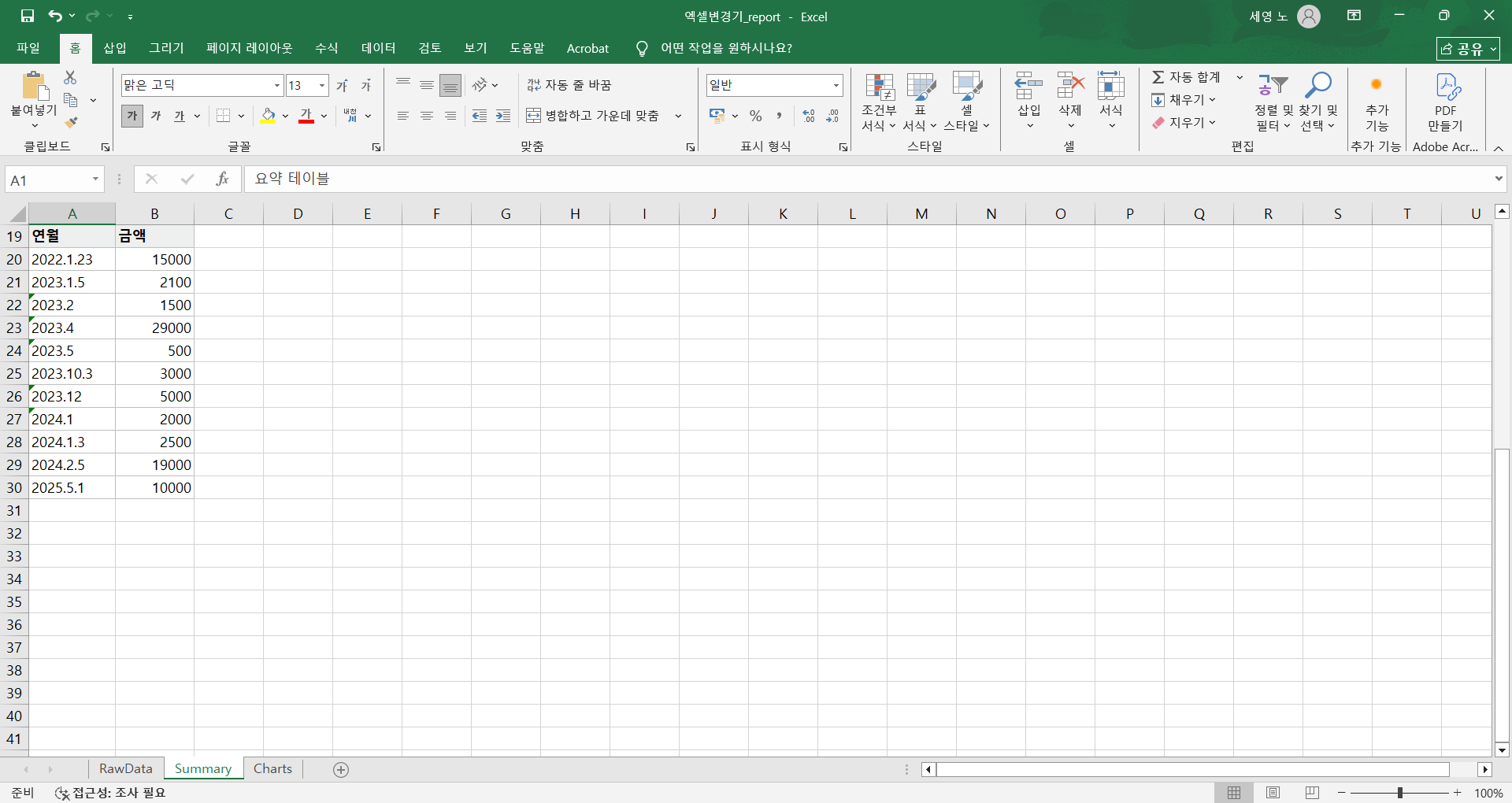The height and width of the screenshot is (803, 1512).
Task: Open the Name Box dropdown arrow
Action: [x=95, y=179]
